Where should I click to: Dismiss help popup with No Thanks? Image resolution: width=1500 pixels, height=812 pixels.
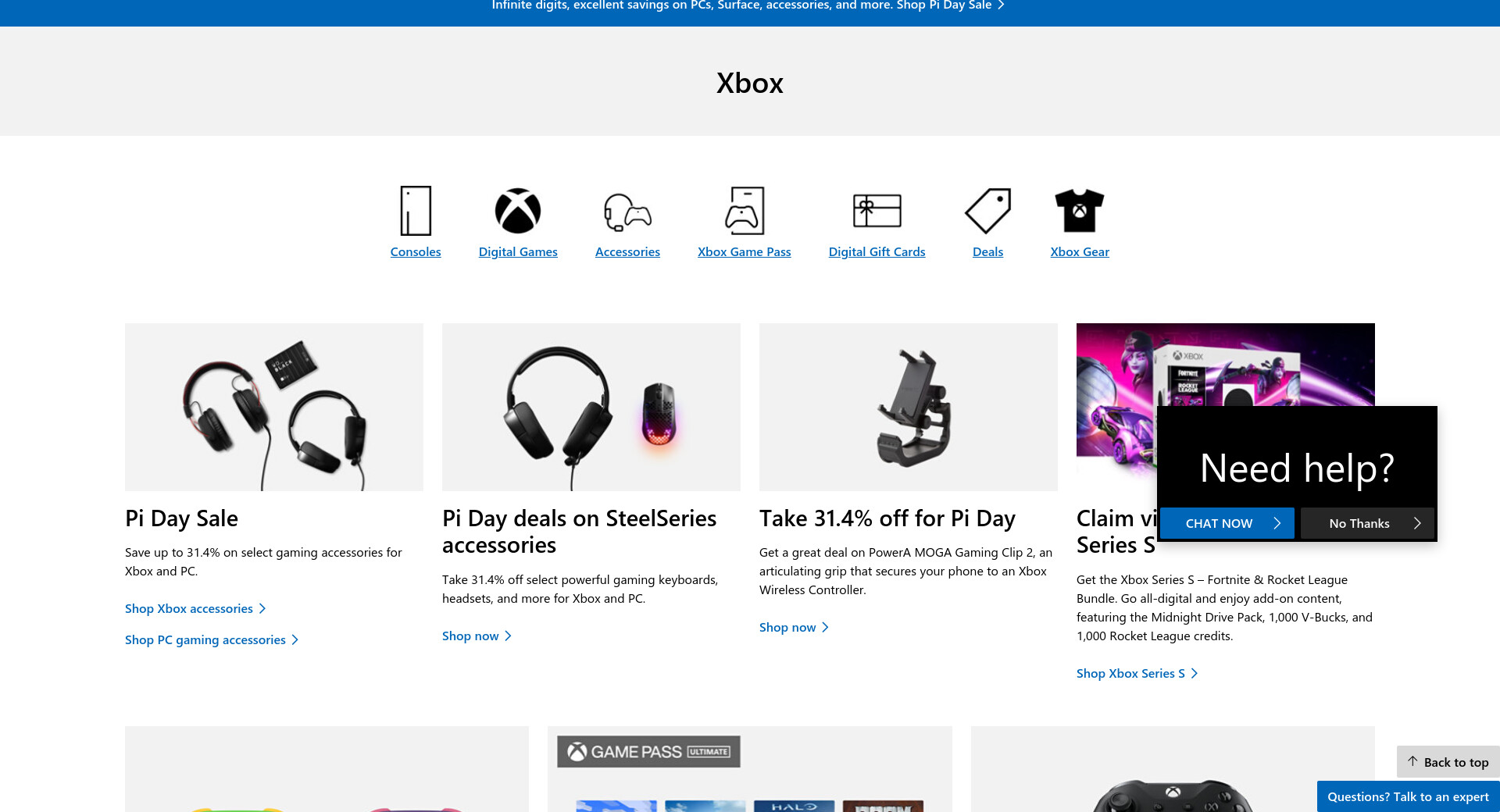pyautogui.click(x=1367, y=523)
